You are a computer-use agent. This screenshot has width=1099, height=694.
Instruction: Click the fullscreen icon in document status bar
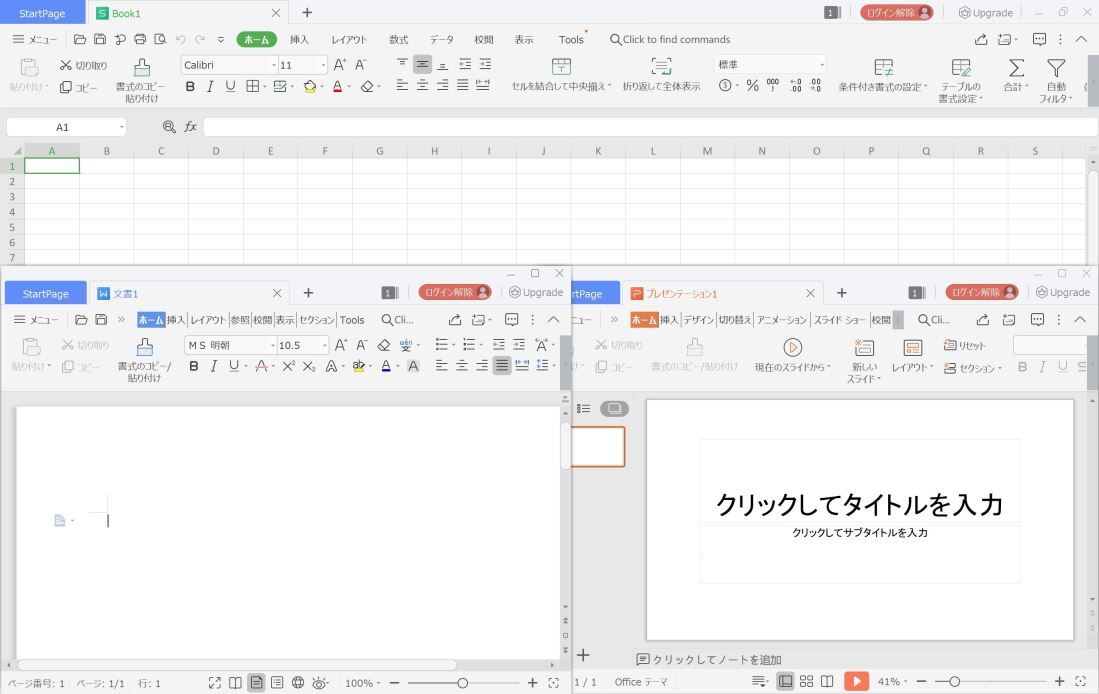[x=214, y=683]
